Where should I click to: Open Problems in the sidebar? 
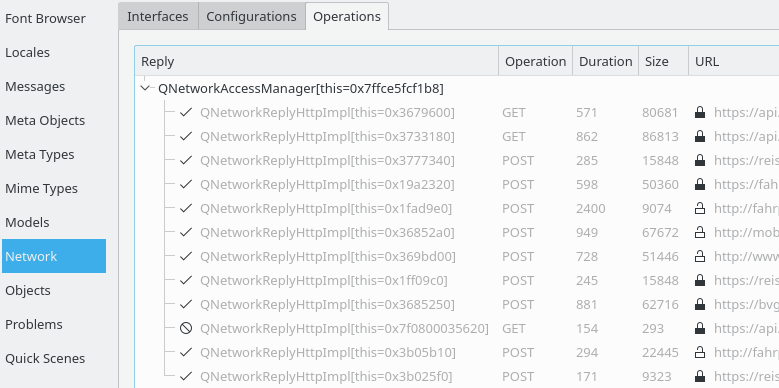(34, 324)
